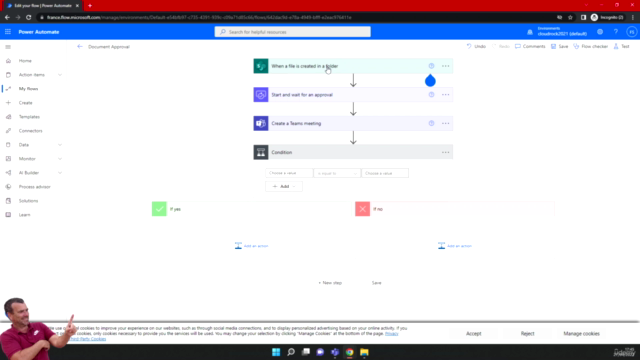
Task: Open ellipsis menu of approval step
Action: pyautogui.click(x=445, y=95)
